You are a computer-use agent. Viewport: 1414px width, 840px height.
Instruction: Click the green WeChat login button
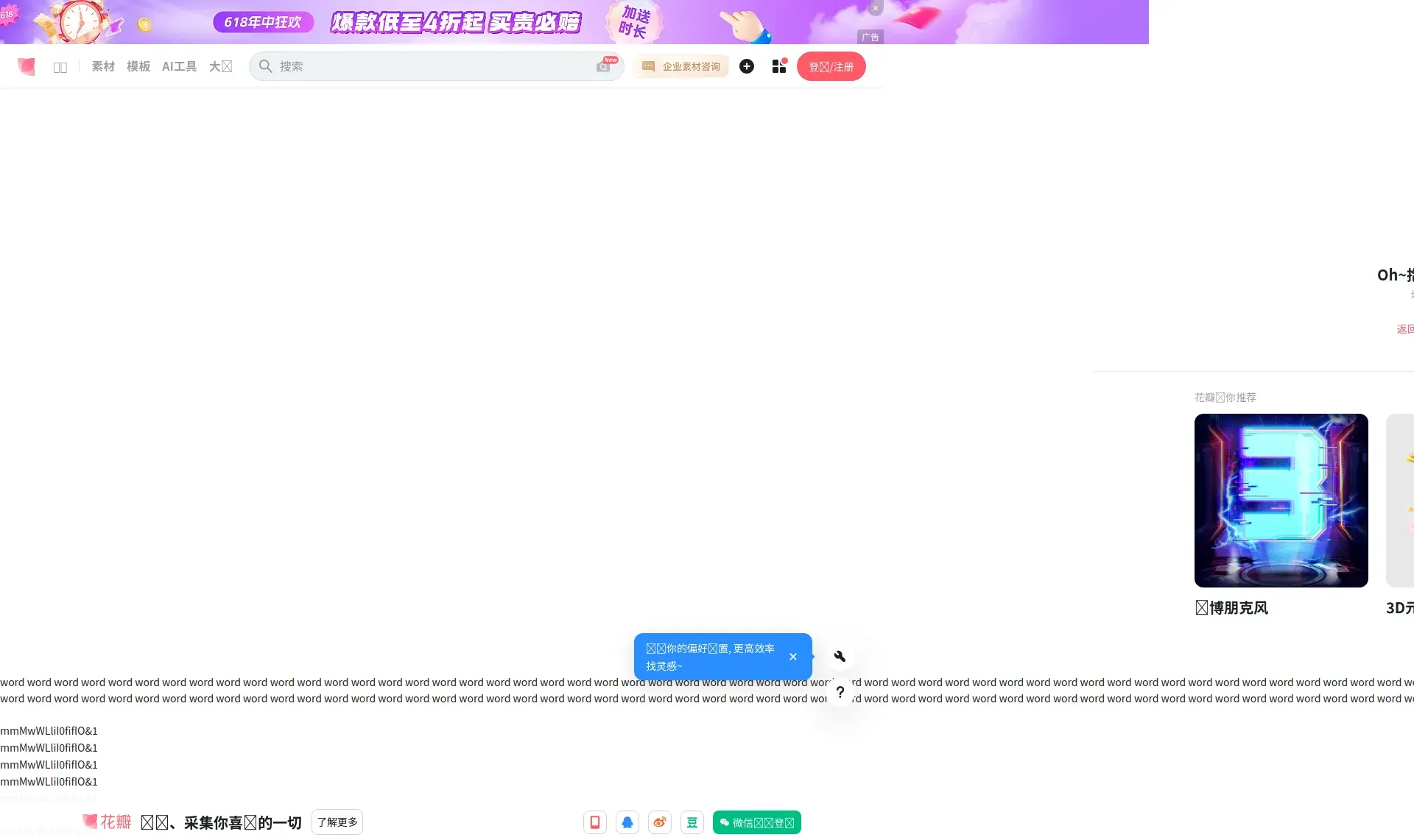point(756,822)
